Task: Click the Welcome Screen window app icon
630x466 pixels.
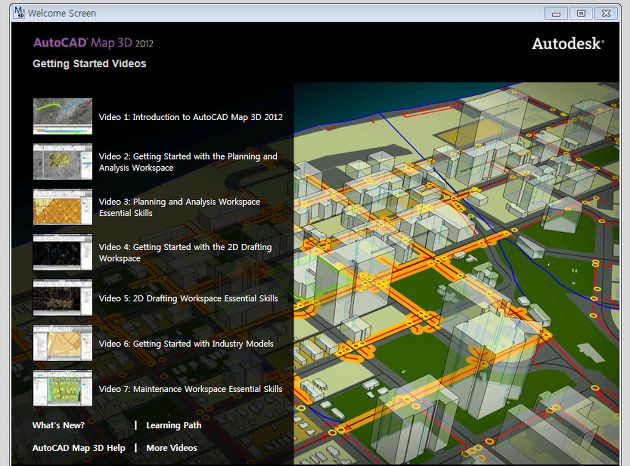Action: click(x=19, y=13)
